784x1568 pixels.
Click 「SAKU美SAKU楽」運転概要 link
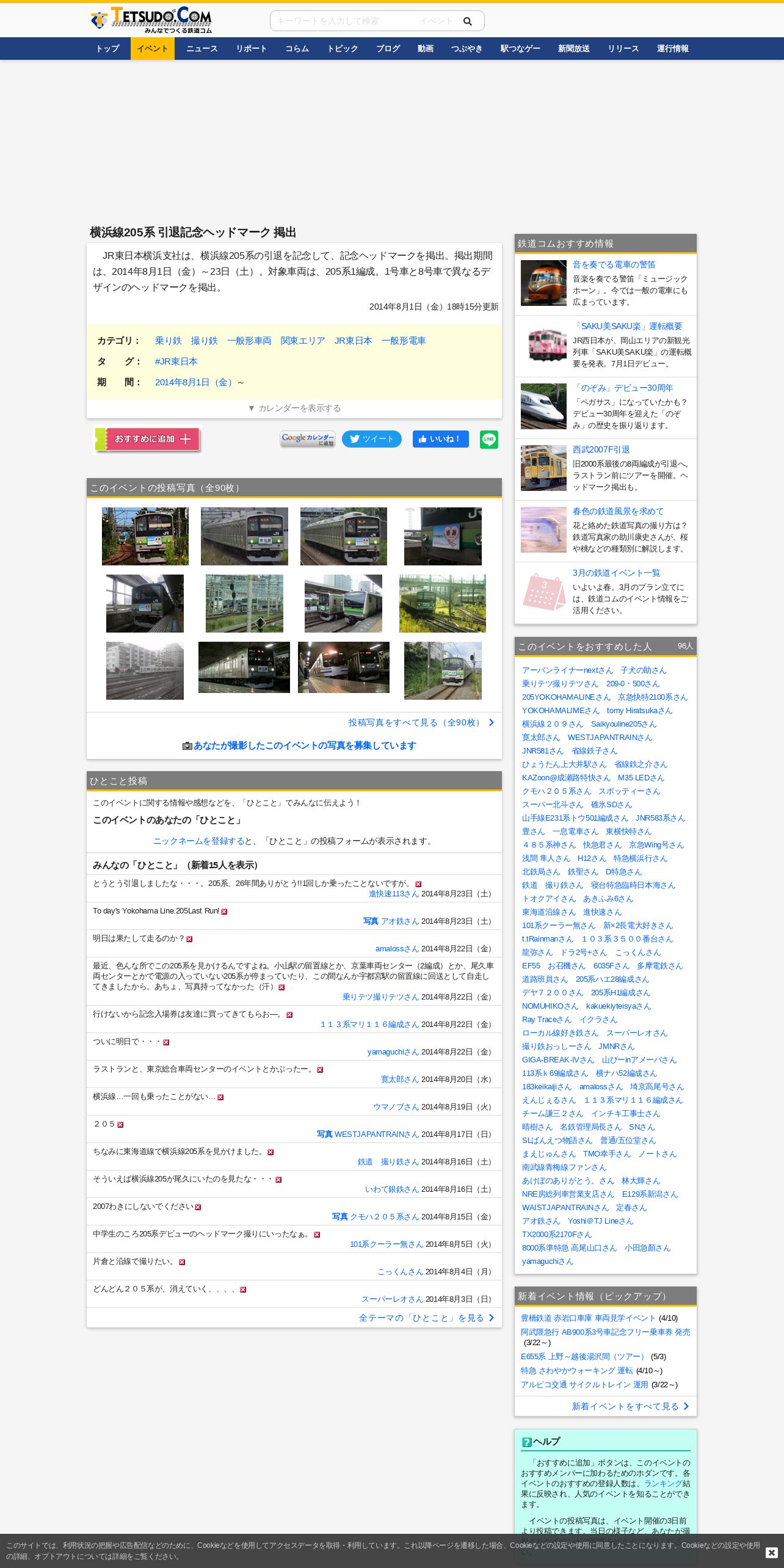[x=628, y=326]
